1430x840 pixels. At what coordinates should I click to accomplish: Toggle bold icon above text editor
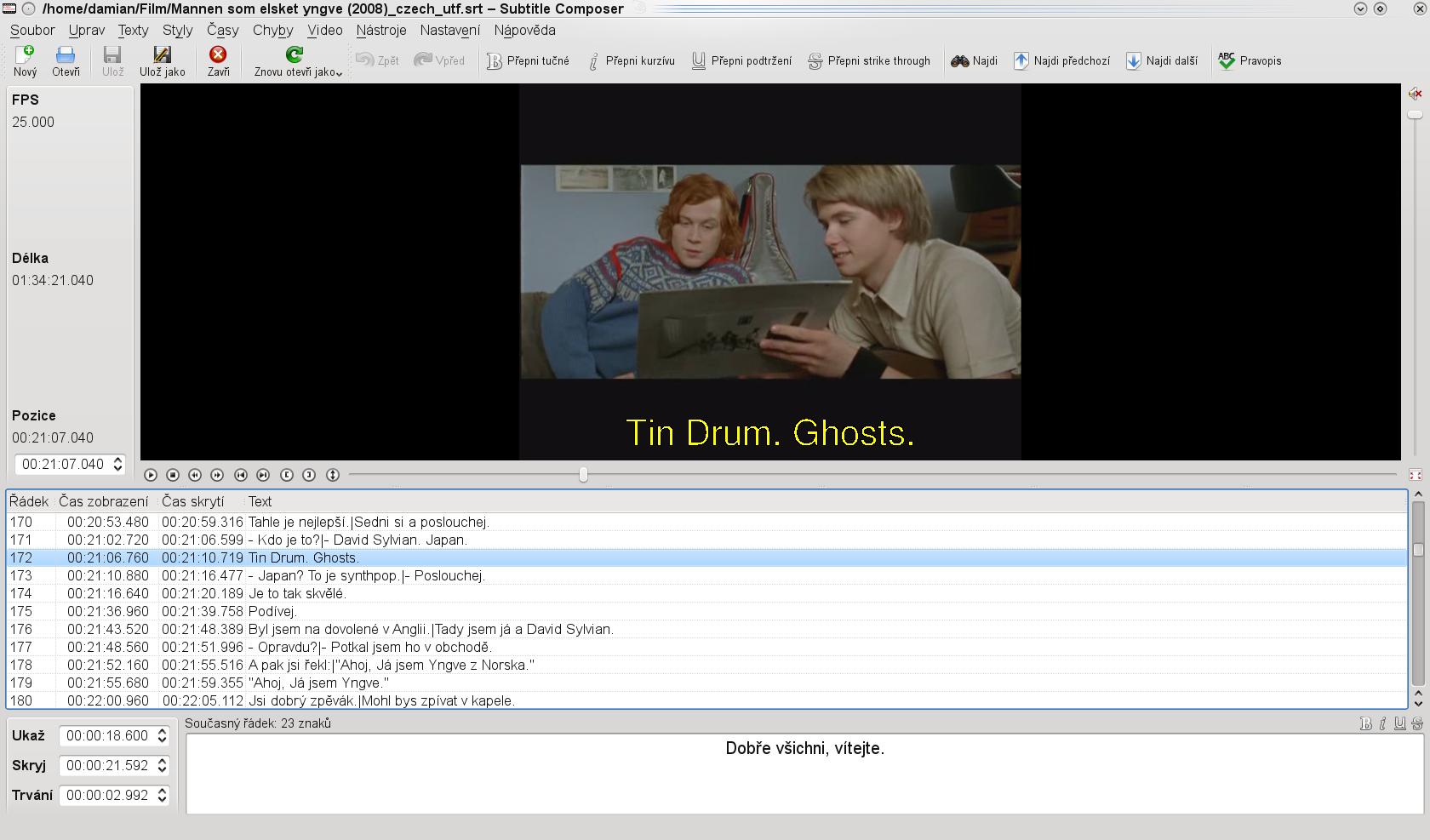(x=1366, y=723)
